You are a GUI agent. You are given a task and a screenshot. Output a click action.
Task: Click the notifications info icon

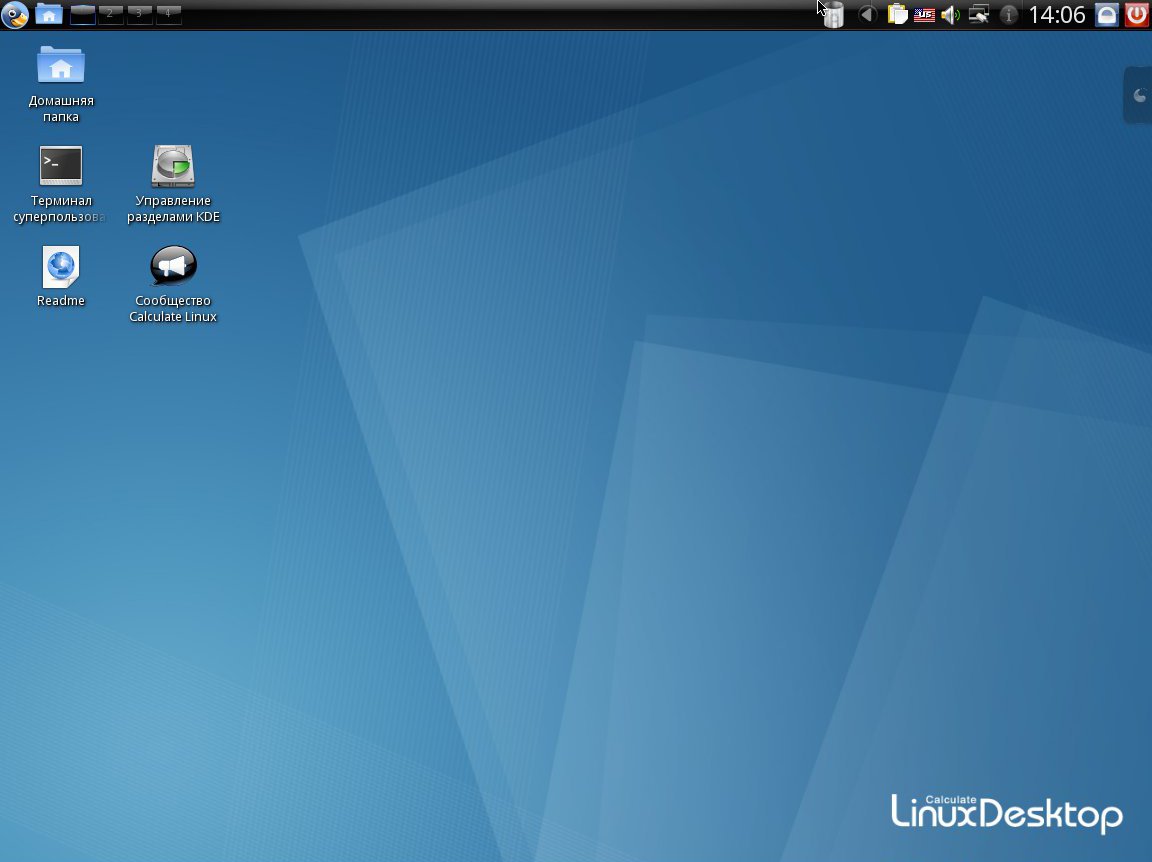click(x=1009, y=15)
